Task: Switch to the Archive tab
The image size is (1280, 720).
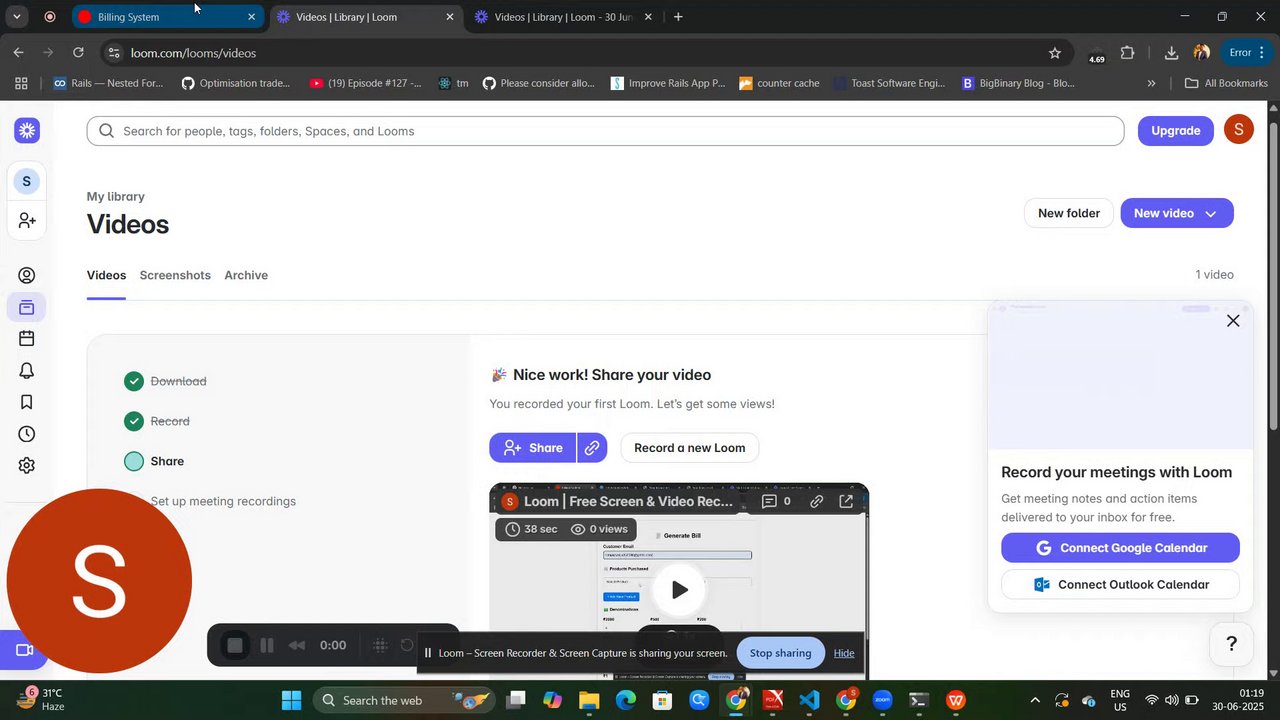Action: click(246, 275)
